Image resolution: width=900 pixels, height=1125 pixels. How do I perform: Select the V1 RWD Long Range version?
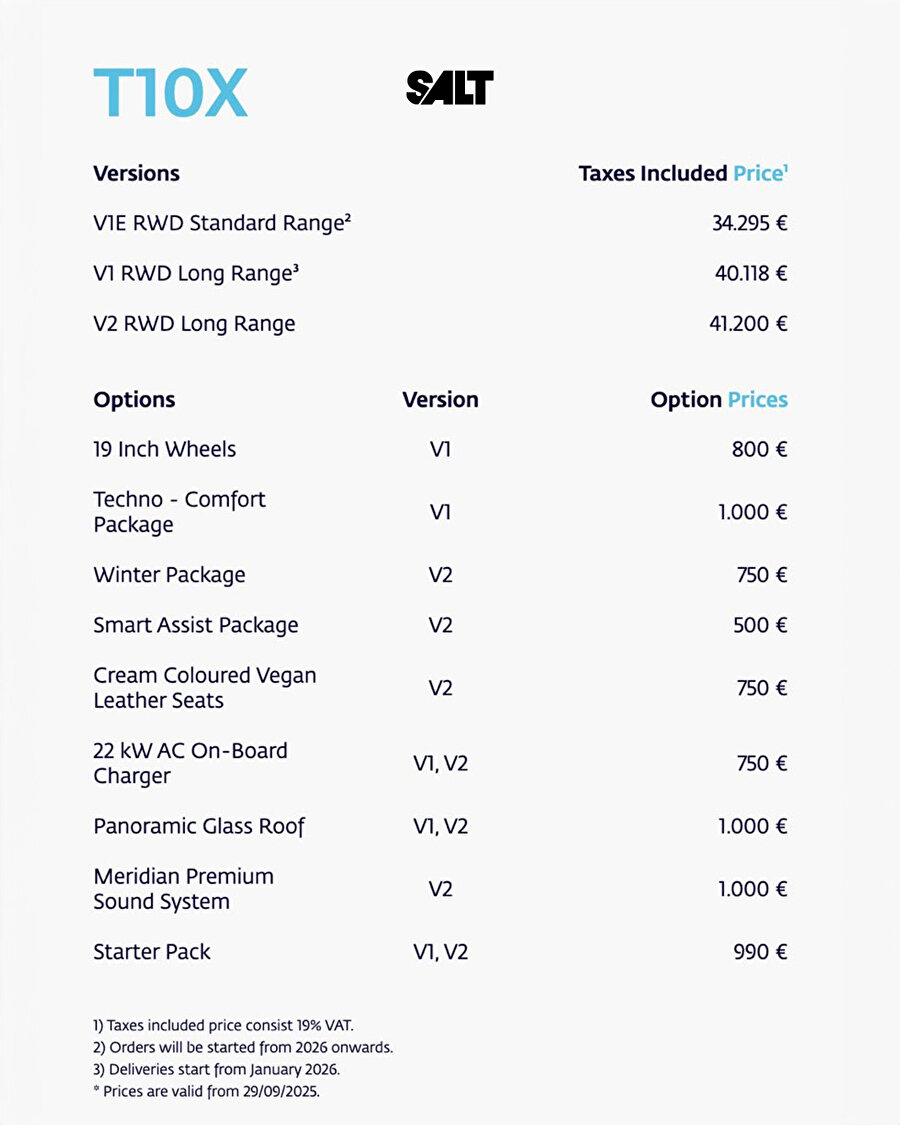[x=196, y=273]
